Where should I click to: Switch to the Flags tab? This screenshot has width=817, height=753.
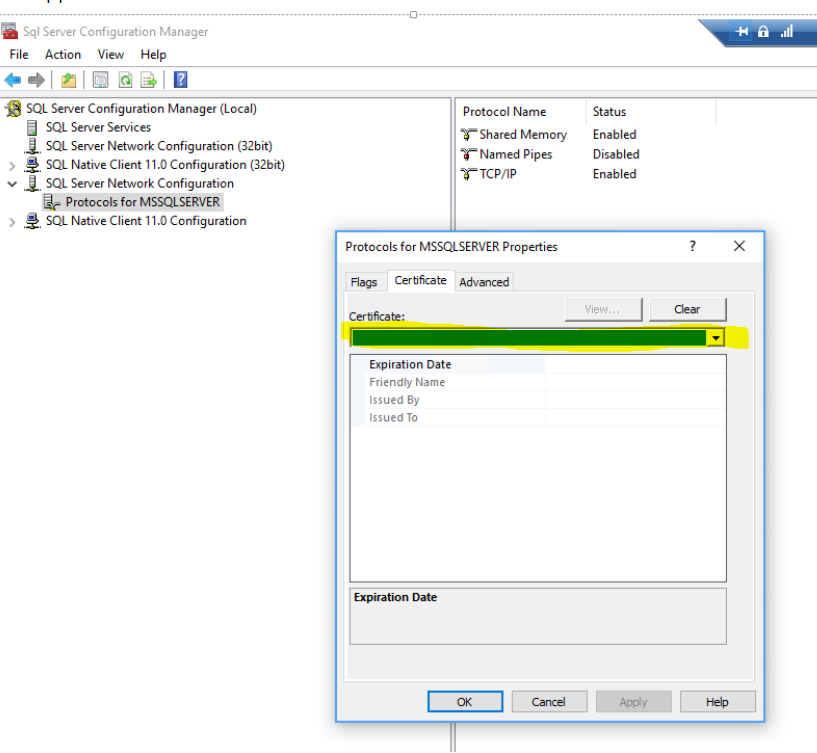coord(364,282)
